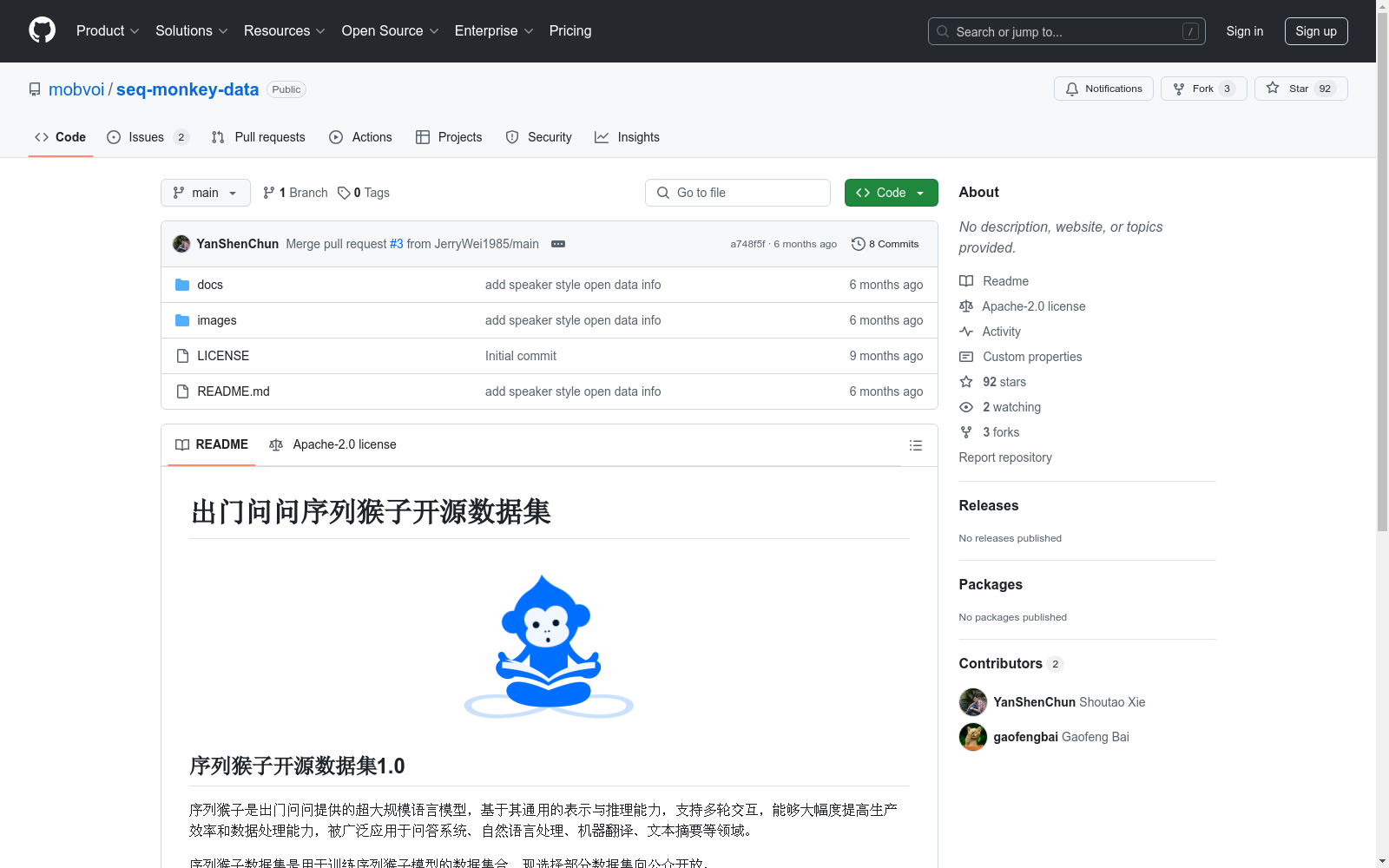The image size is (1389, 868).
Task: Expand commit message ellipsis button
Action: point(558,244)
